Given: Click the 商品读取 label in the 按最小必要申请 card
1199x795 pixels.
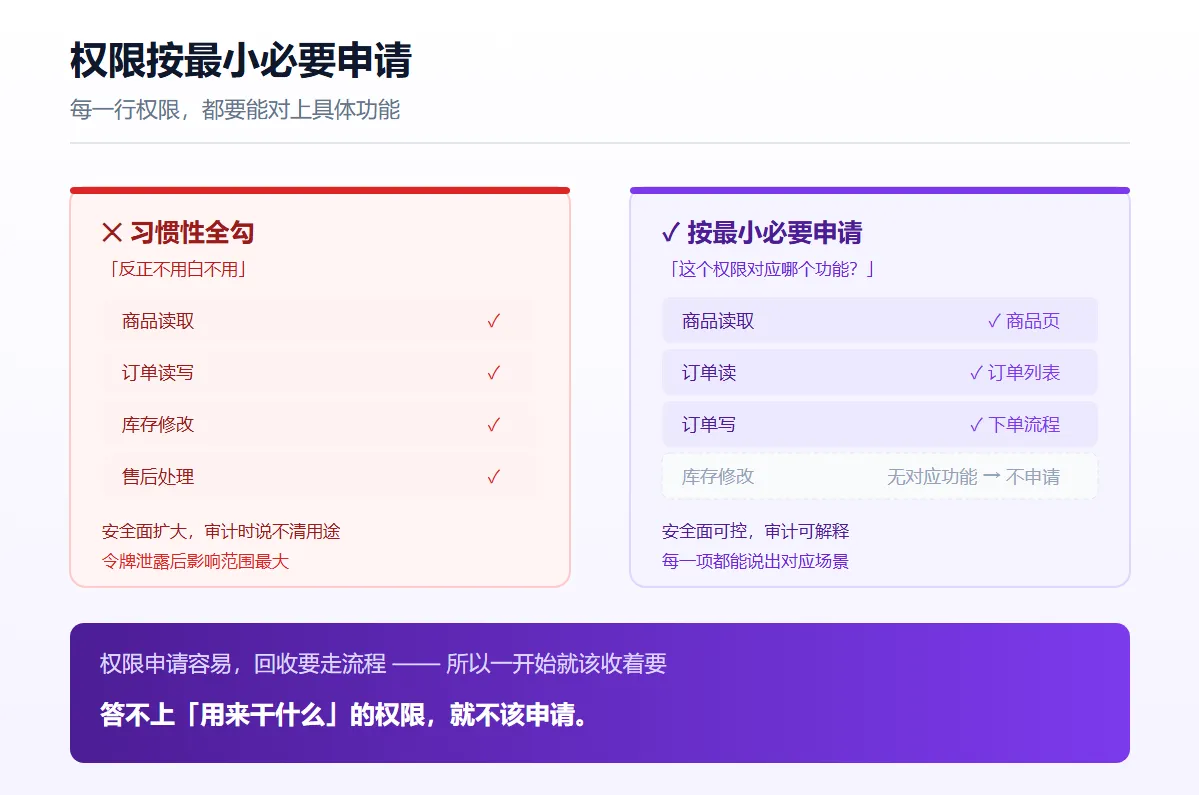Looking at the screenshot, I should [x=718, y=321].
